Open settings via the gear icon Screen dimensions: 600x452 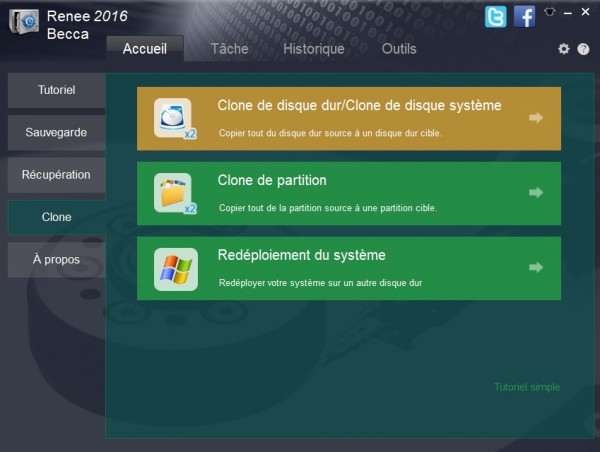tap(563, 49)
